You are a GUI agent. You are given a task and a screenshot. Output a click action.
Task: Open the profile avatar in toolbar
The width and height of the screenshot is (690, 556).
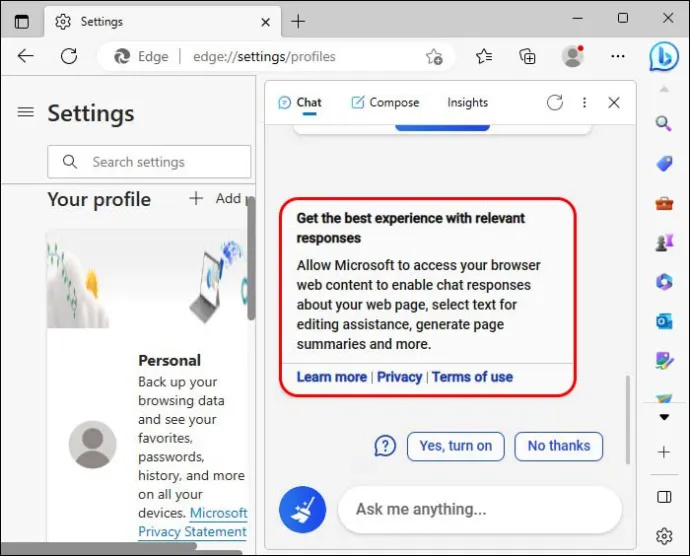pos(573,56)
